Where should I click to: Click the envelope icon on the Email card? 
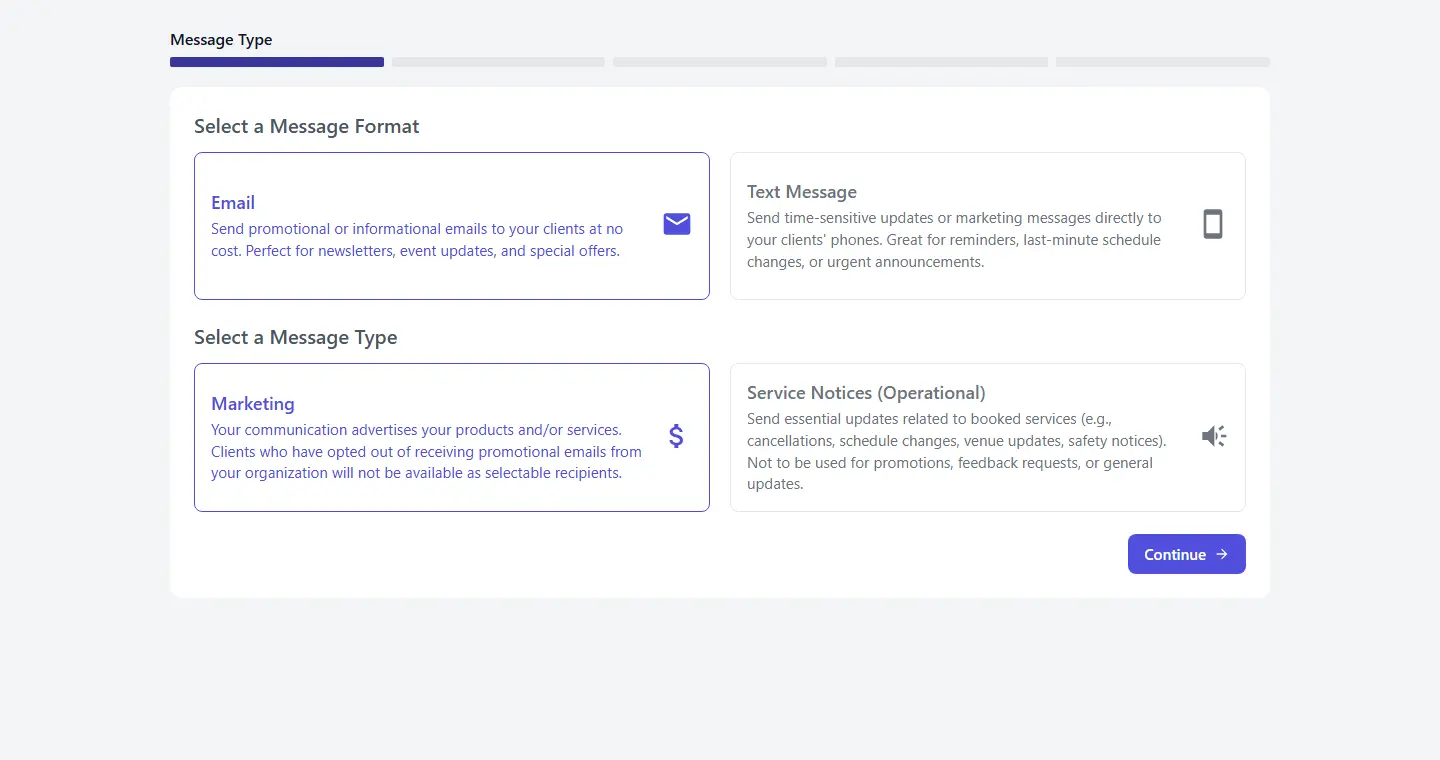tap(677, 224)
